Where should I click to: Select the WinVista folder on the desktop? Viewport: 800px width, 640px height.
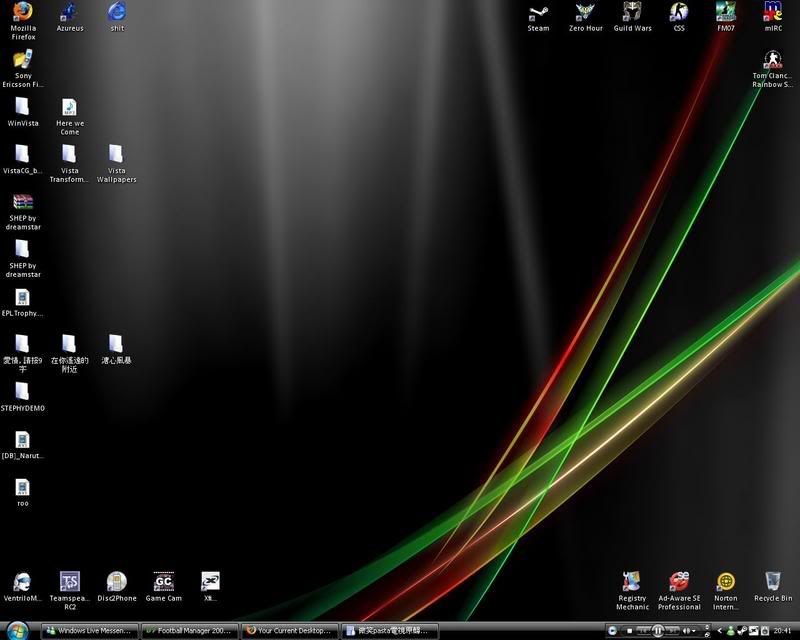coord(22,112)
